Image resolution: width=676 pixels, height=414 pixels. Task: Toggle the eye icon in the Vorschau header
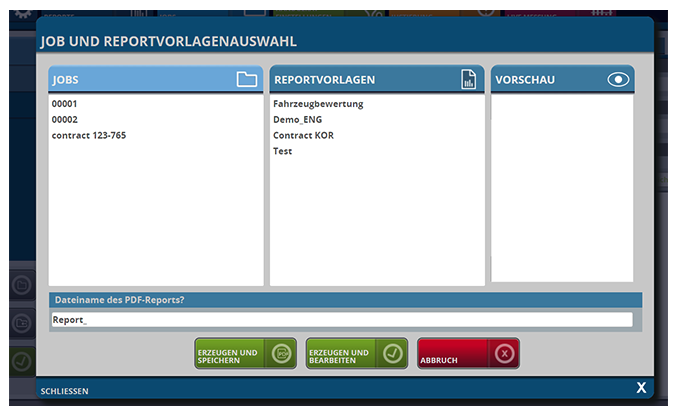(x=618, y=80)
